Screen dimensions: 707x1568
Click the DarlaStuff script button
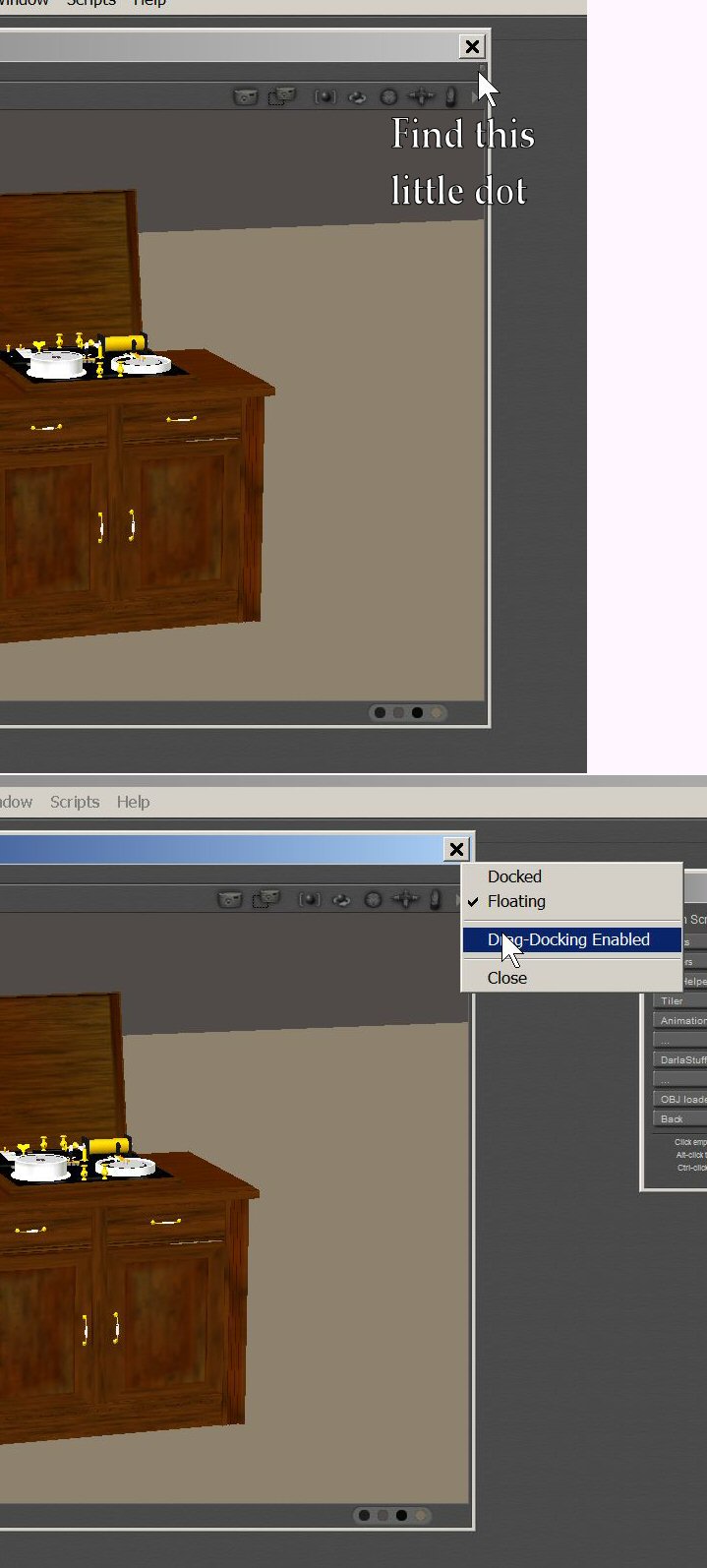(679, 1059)
